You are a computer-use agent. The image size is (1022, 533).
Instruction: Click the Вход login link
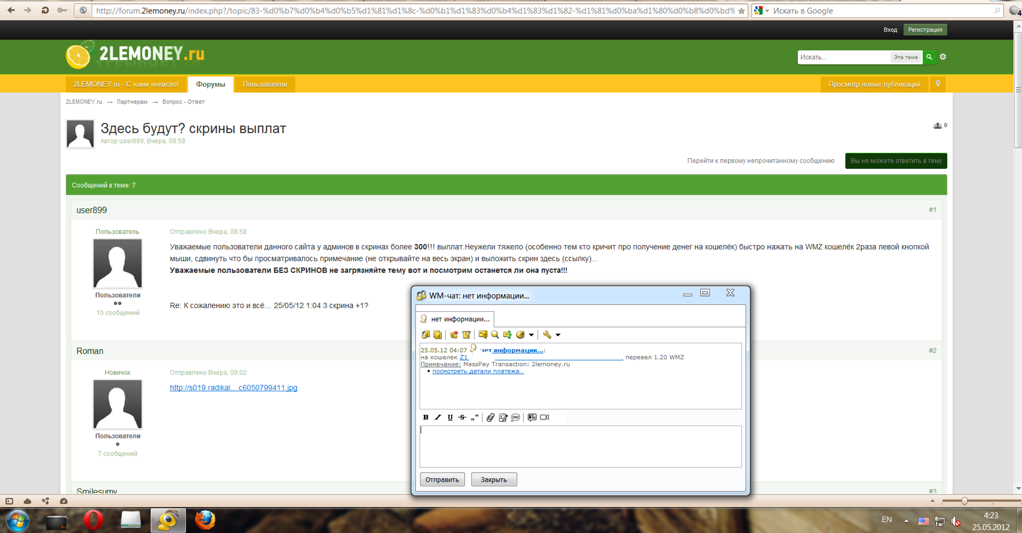(x=890, y=29)
